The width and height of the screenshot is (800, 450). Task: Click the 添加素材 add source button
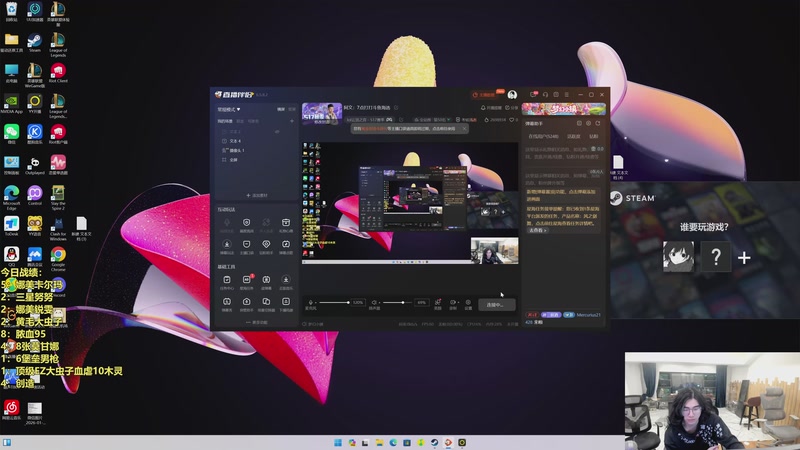click(x=257, y=195)
